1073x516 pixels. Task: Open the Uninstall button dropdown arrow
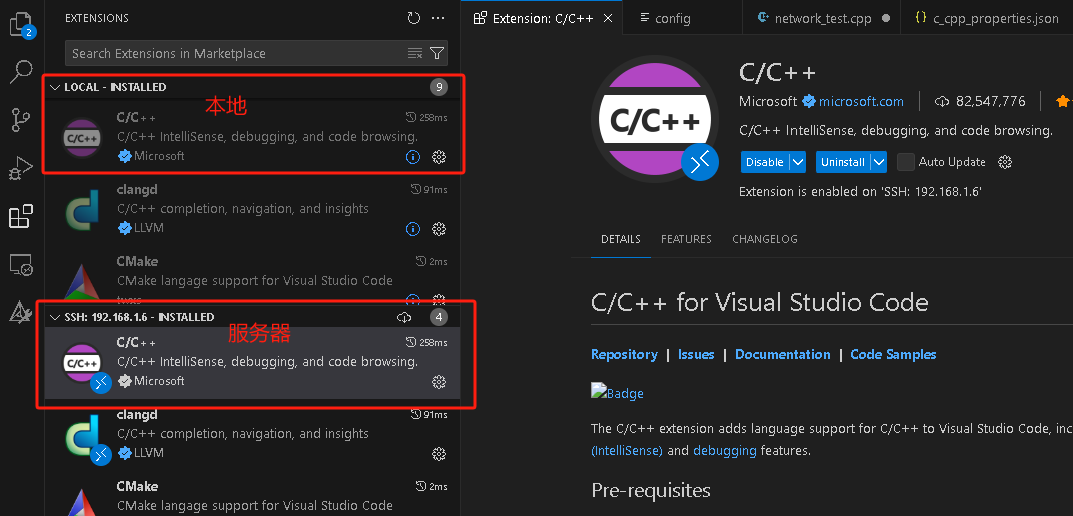(879, 162)
